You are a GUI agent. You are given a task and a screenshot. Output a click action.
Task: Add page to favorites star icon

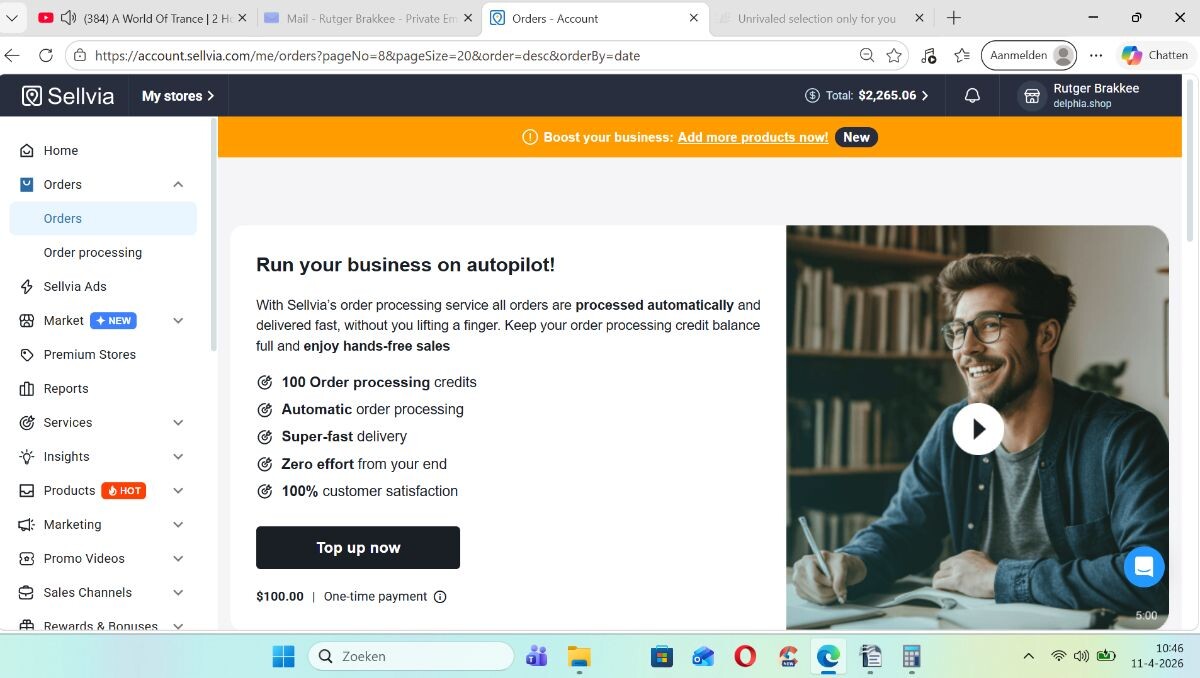point(894,55)
